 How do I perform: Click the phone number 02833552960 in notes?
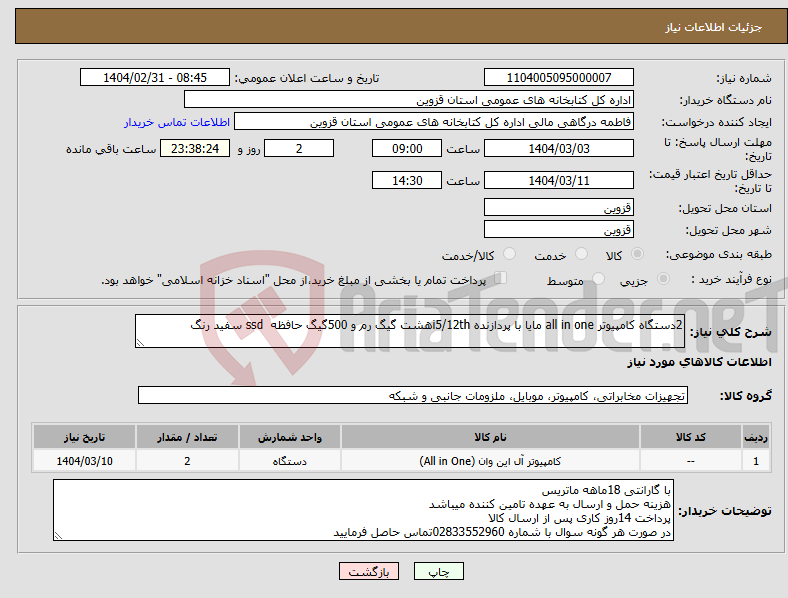[x=468, y=532]
